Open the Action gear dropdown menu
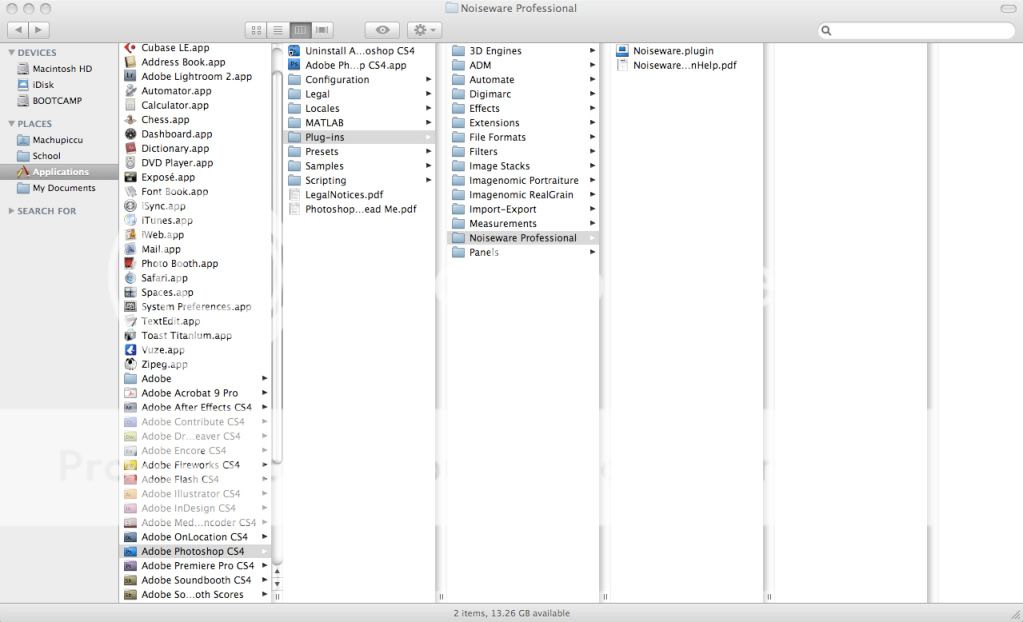The width and height of the screenshot is (1023, 622). pyautogui.click(x=424, y=30)
